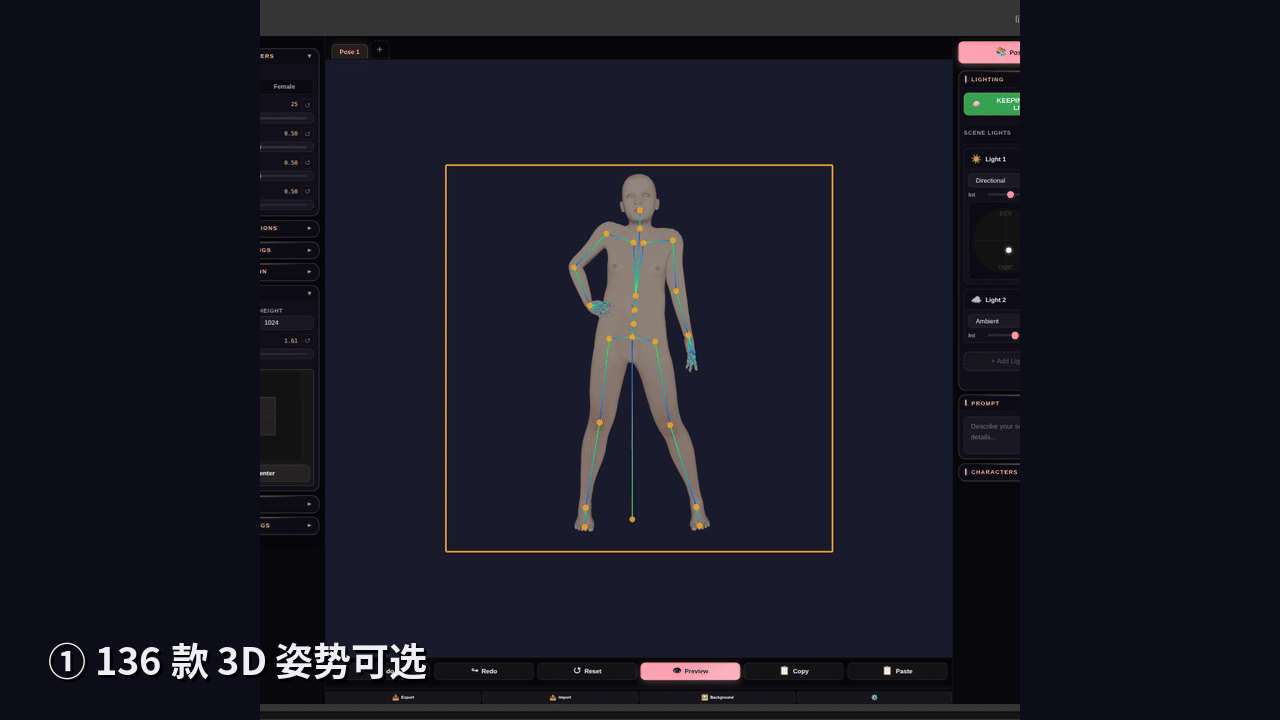Reset the 25 value in left panel
Image resolution: width=1280 pixels, height=720 pixels.
pyautogui.click(x=307, y=104)
